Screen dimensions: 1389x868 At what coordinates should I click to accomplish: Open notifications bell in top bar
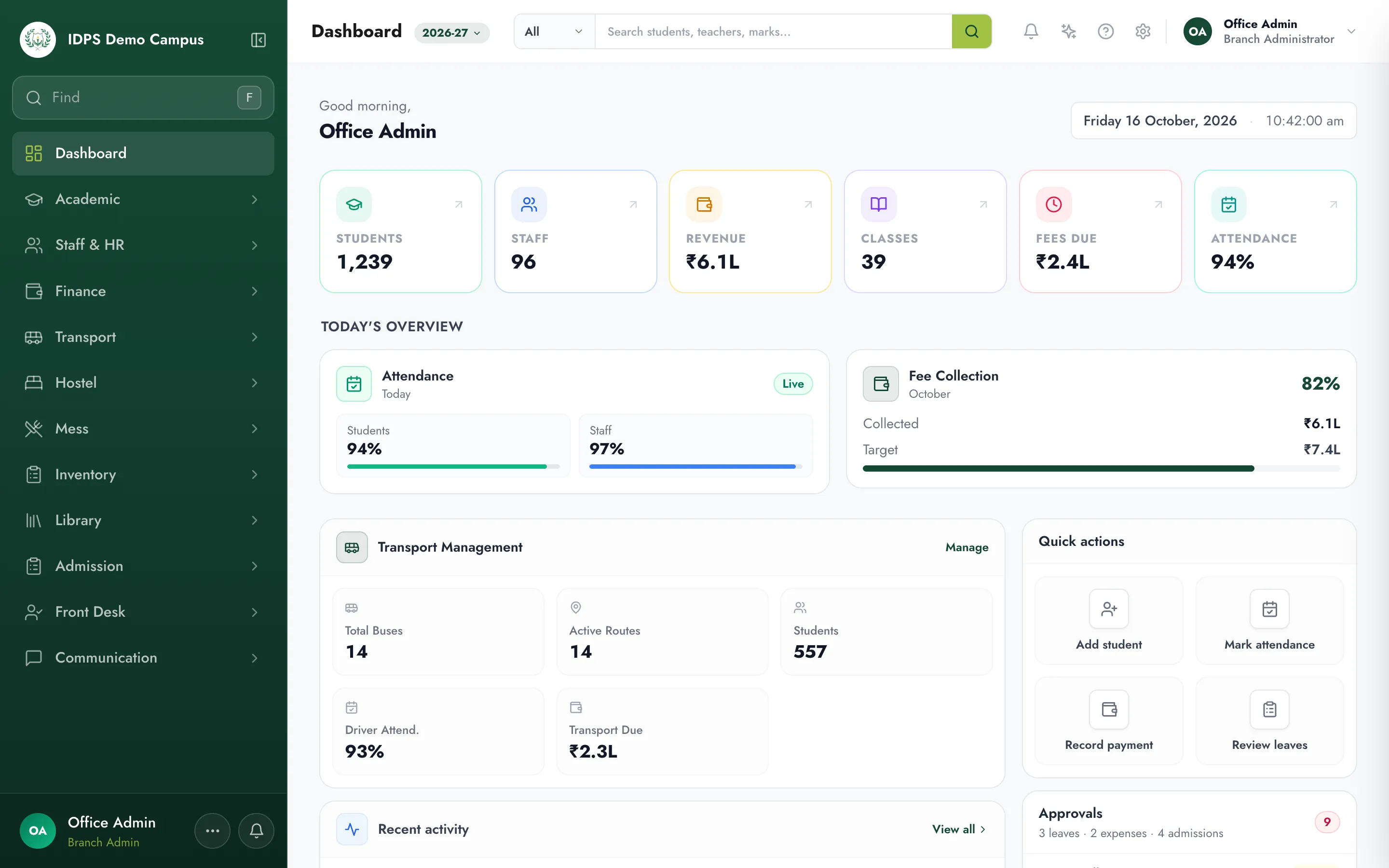[1031, 31]
